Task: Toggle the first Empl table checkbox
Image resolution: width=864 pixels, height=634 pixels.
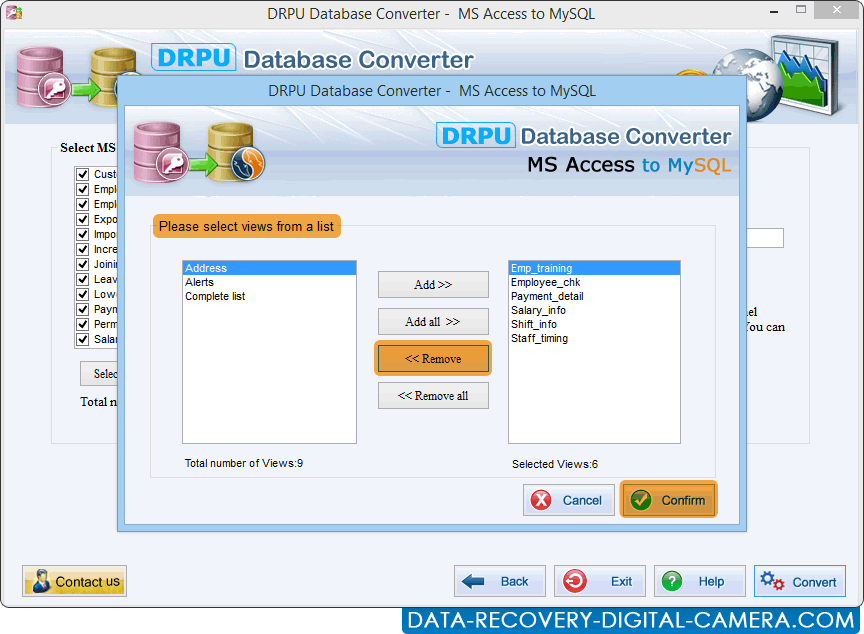Action: (83, 189)
